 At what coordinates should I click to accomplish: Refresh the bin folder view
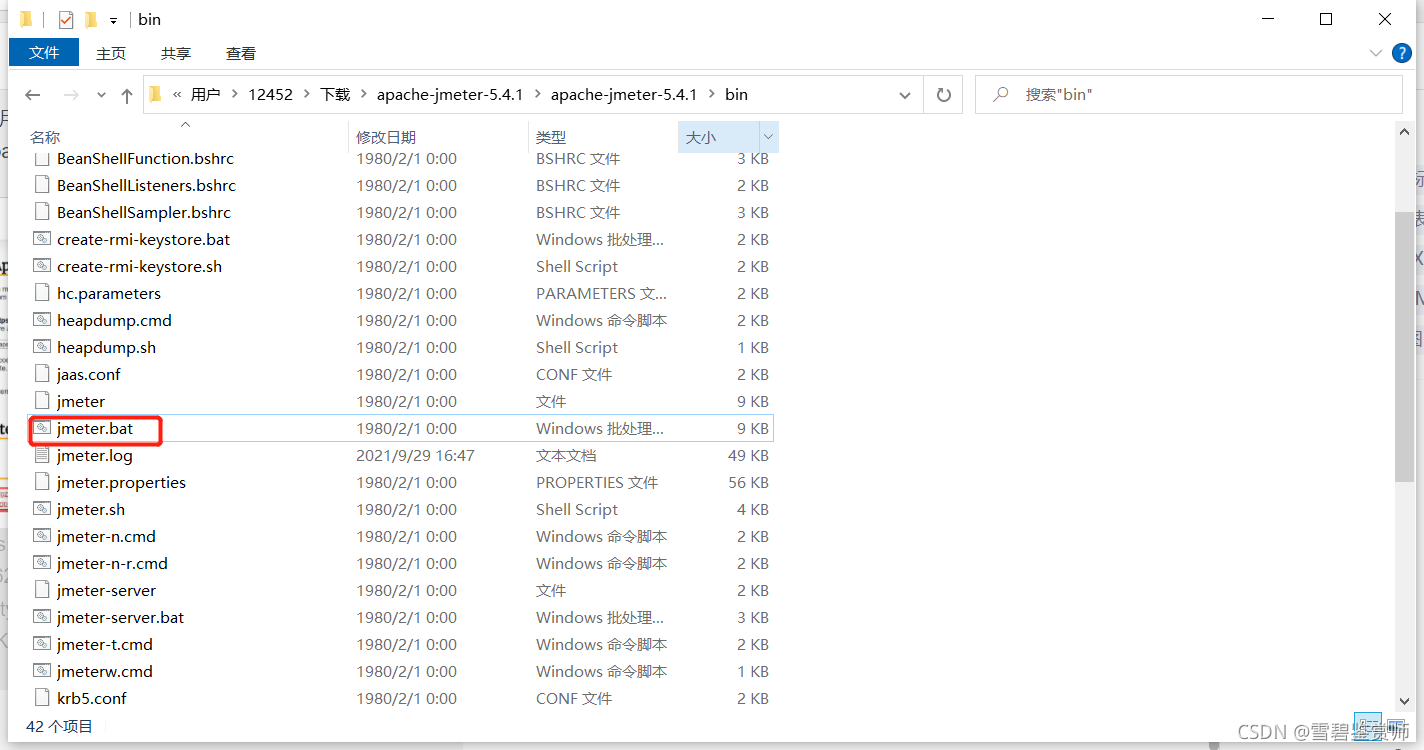(943, 95)
